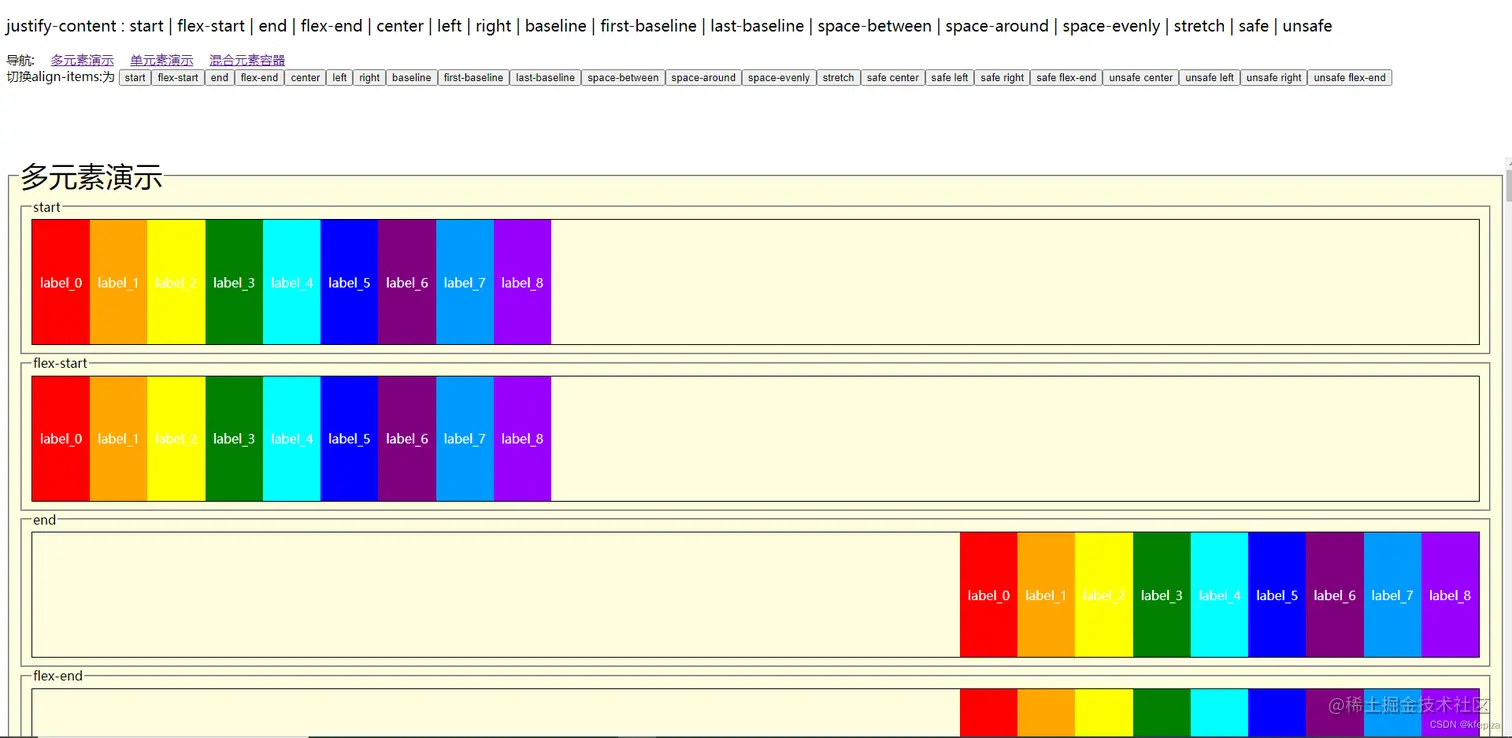Click blue label_5 box in end row
Image resolution: width=1512 pixels, height=738 pixels.
tap(1277, 595)
